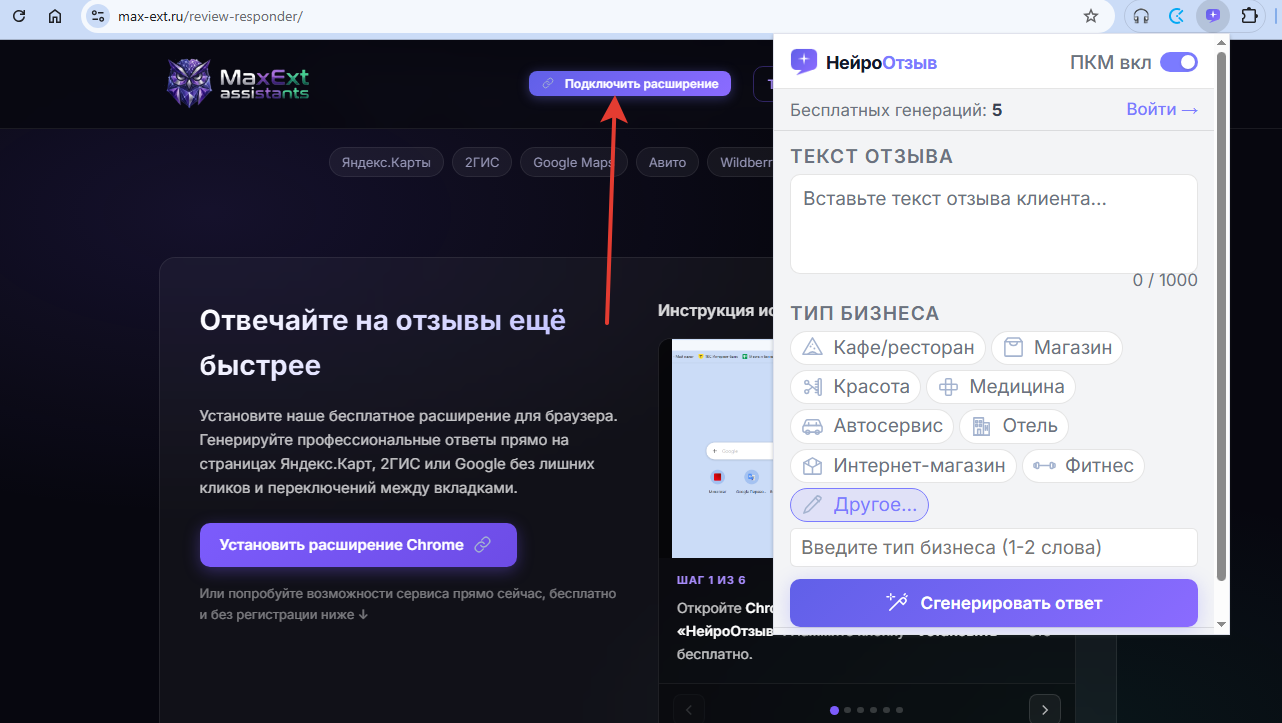Select Кафе/ресторан business type

(x=888, y=347)
